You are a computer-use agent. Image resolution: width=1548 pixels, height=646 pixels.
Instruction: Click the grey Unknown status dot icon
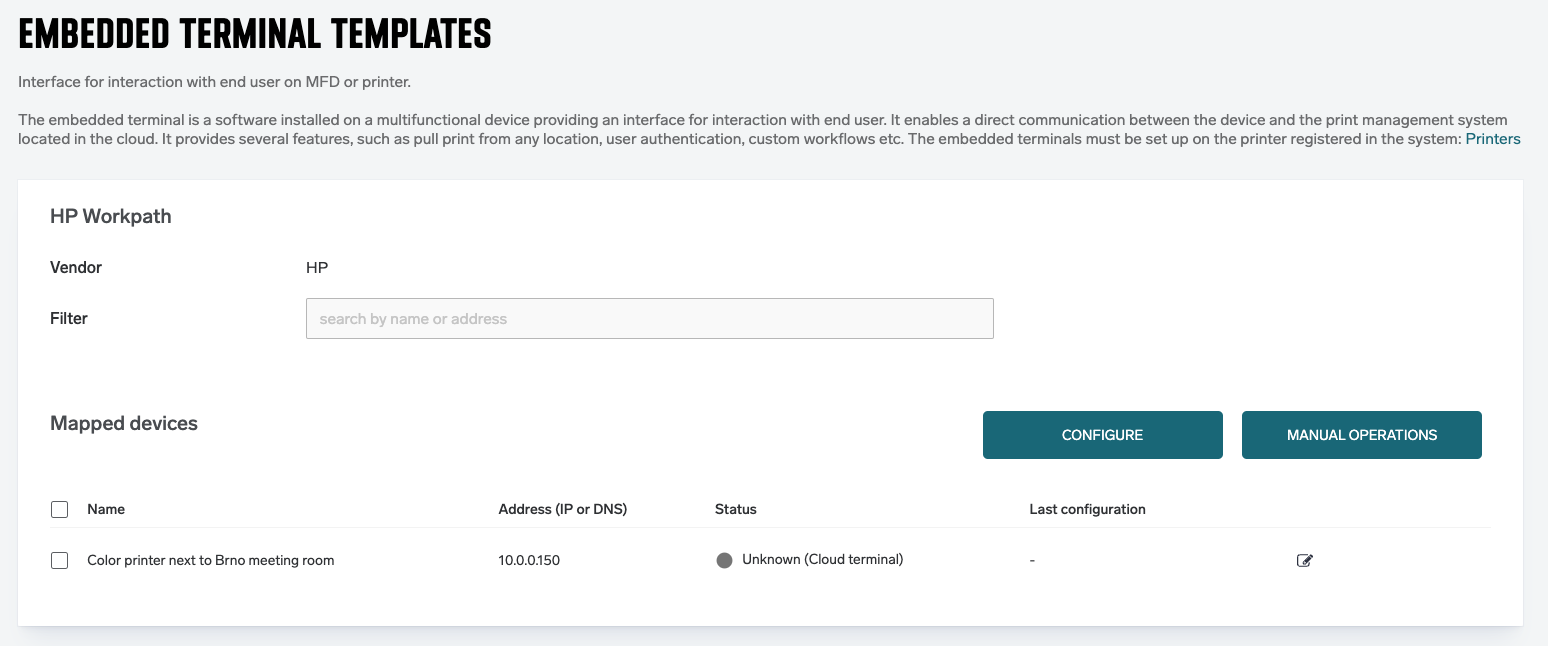724,561
